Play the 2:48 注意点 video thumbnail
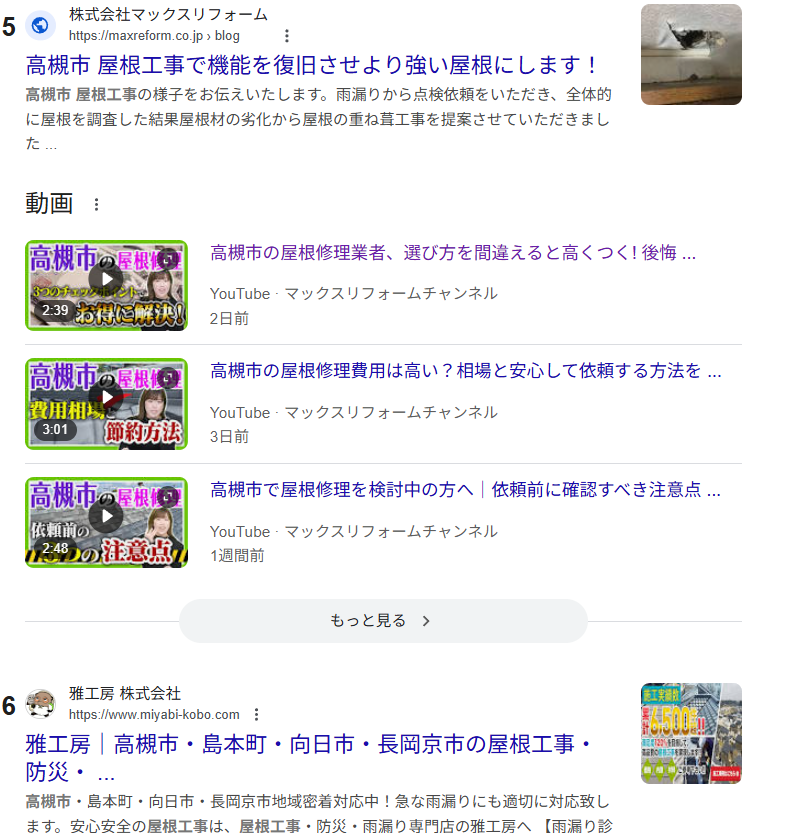Screen dimensions: 789x833 (106, 522)
